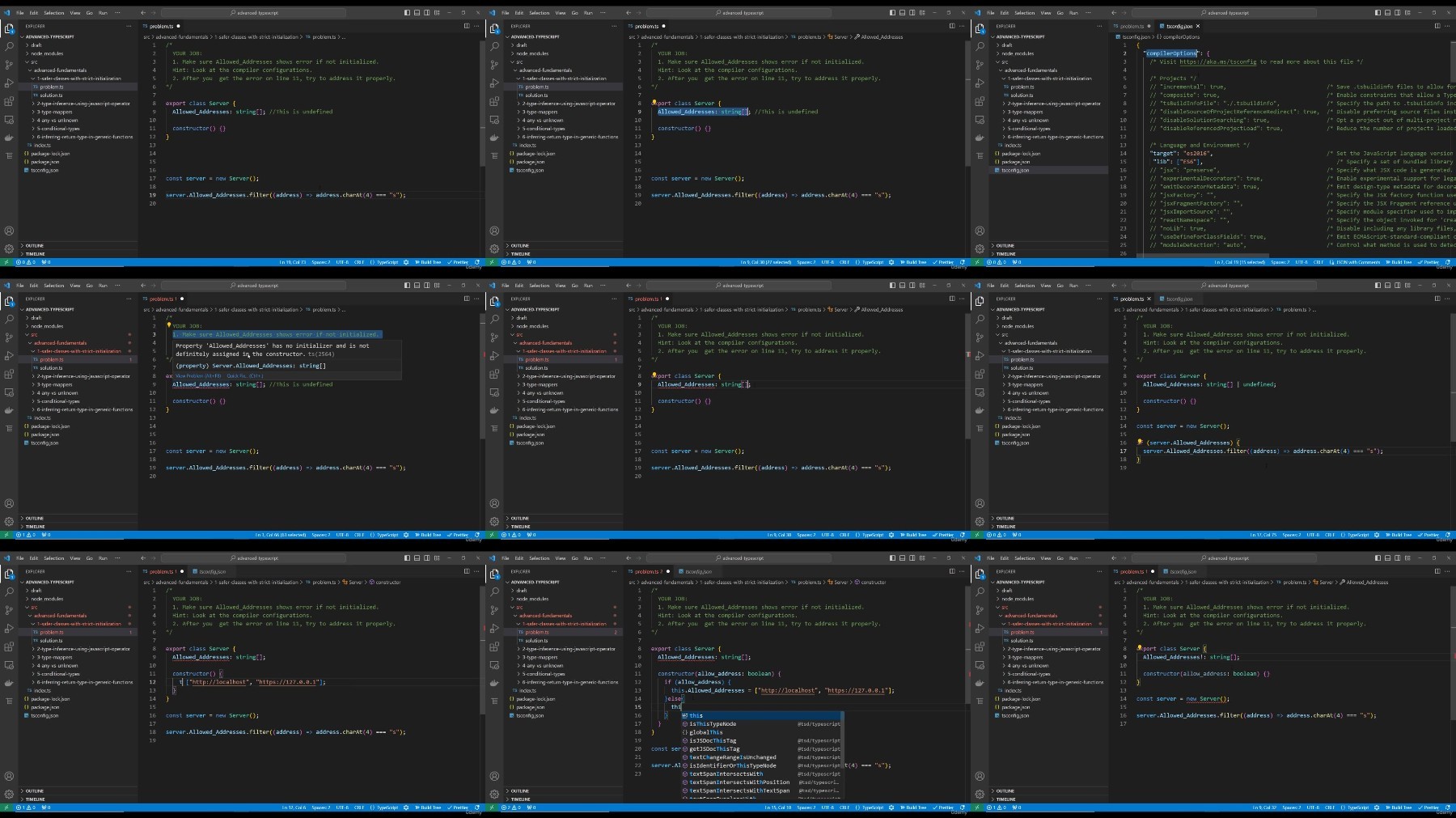Collapse ADVANCED-TYPESCRIPT root in the error tooltip window
Screen dimensions: 1456x818
pyautogui.click(x=49, y=309)
